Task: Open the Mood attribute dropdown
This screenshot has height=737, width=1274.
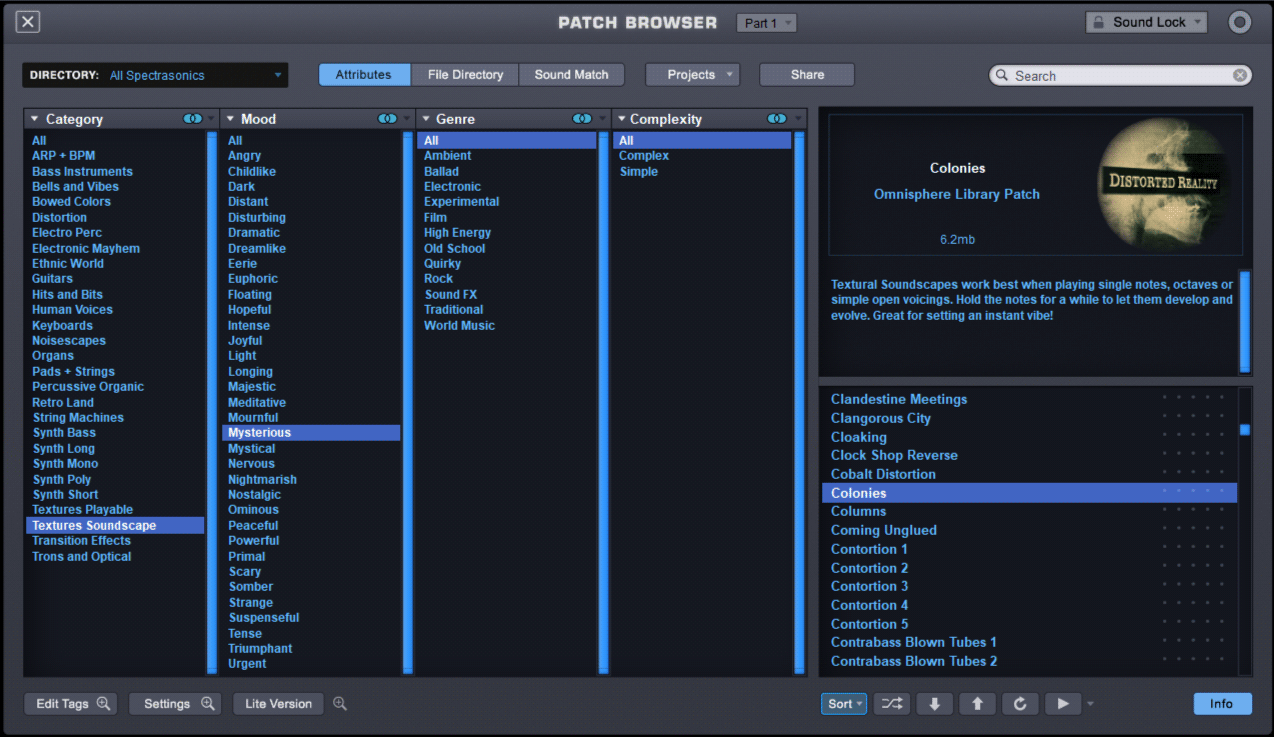Action: point(230,119)
